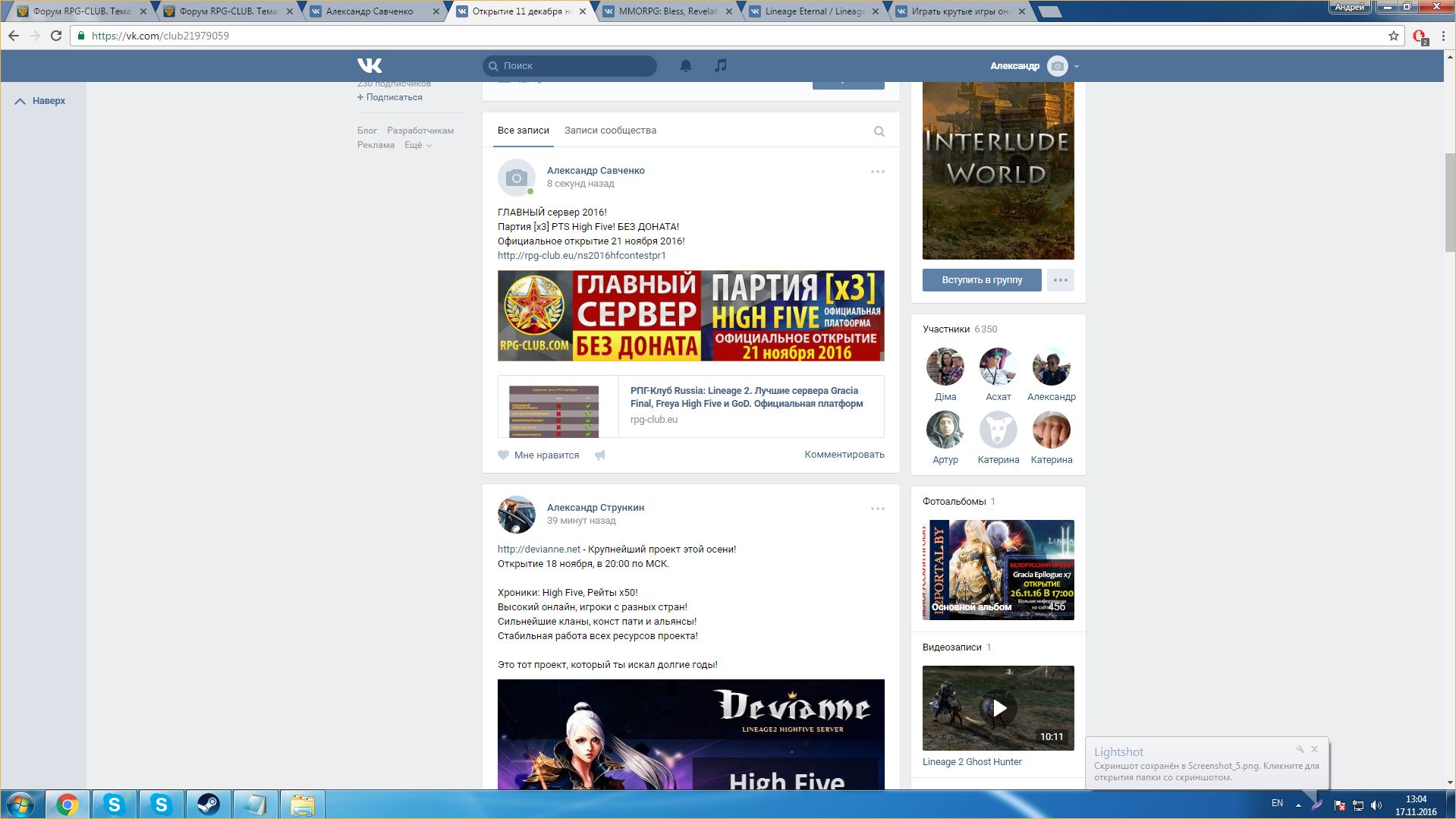Bookmark this page with the star icon

coord(1393,36)
